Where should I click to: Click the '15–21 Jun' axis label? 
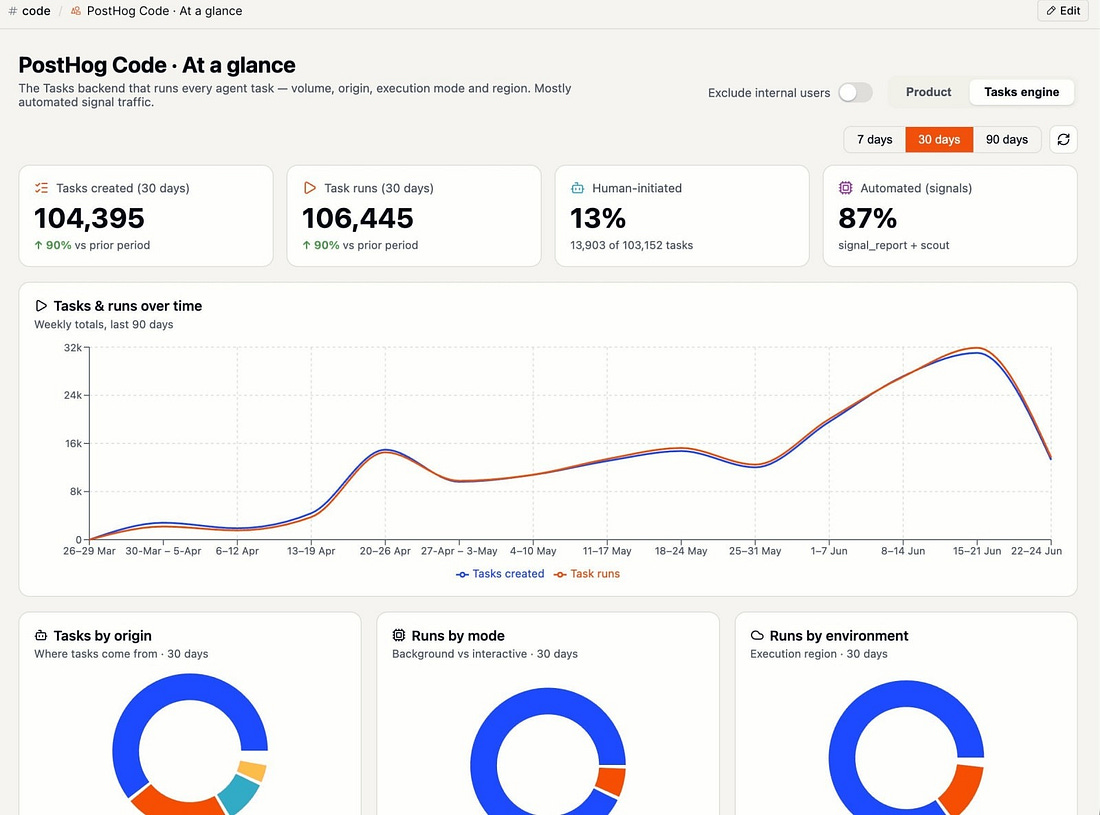coord(977,551)
